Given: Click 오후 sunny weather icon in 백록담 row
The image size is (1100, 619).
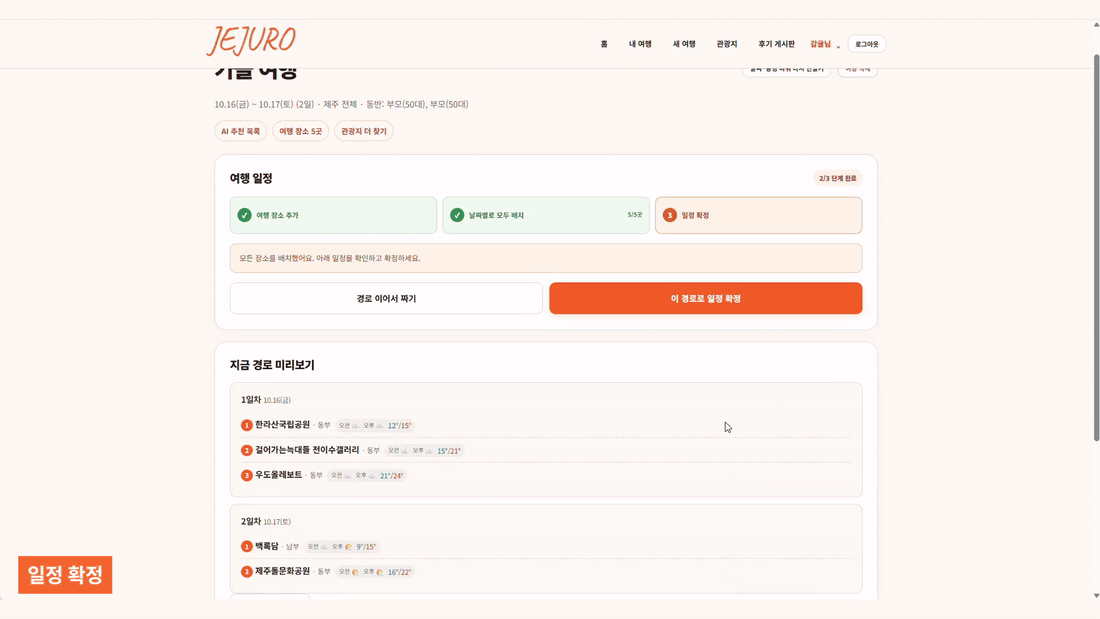Looking at the screenshot, I should pyautogui.click(x=348, y=547).
